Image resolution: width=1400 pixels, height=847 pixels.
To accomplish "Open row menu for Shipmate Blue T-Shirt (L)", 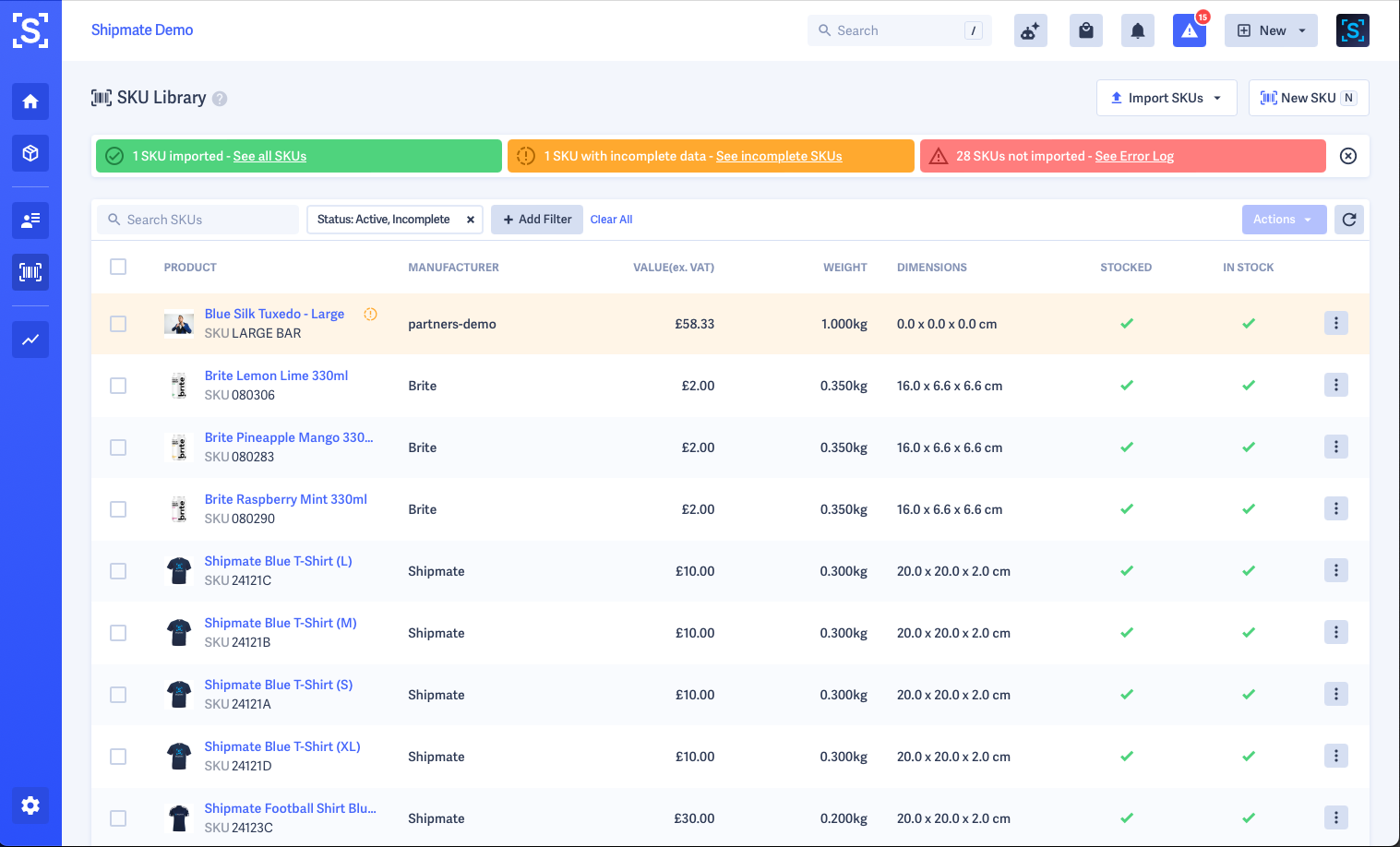I will (1336, 570).
